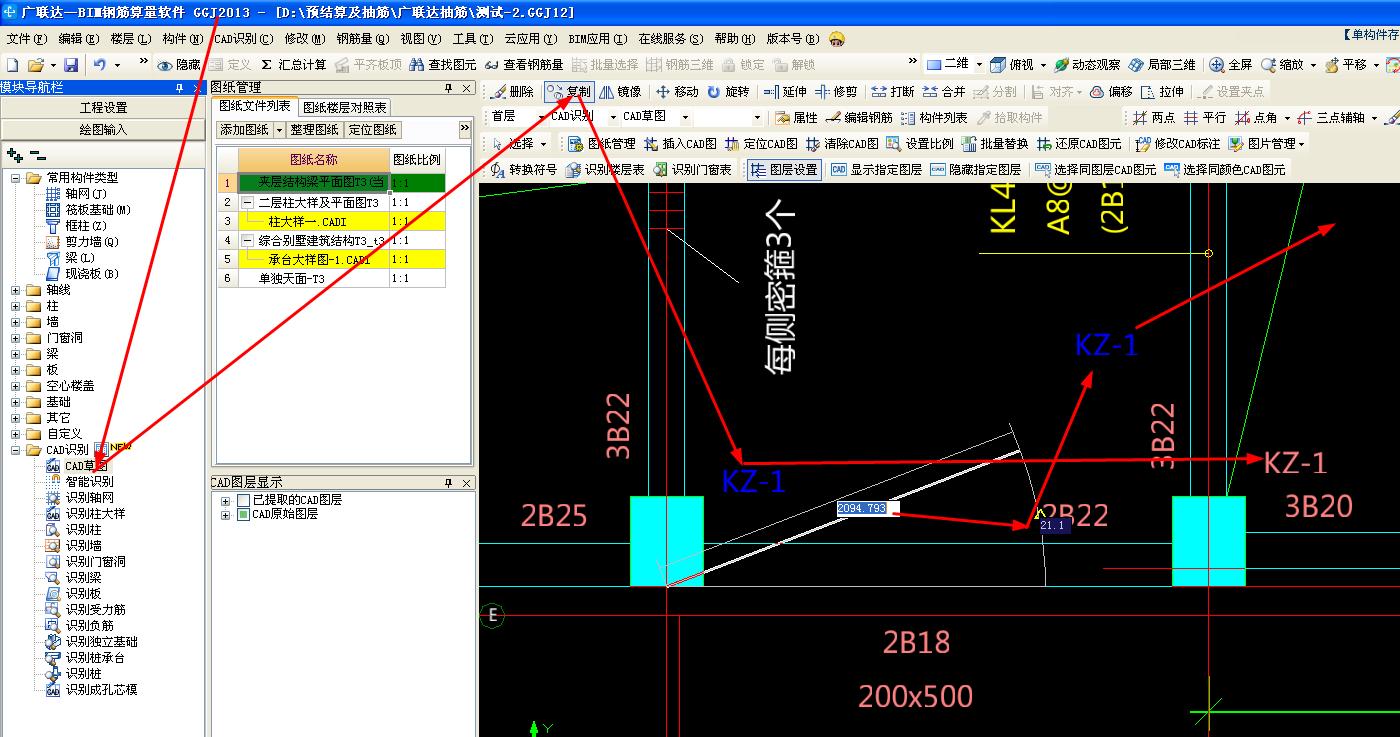1400x737 pixels.
Task: Collapse 二层柱大样及平面图T3 drawing row
Action: click(248, 202)
